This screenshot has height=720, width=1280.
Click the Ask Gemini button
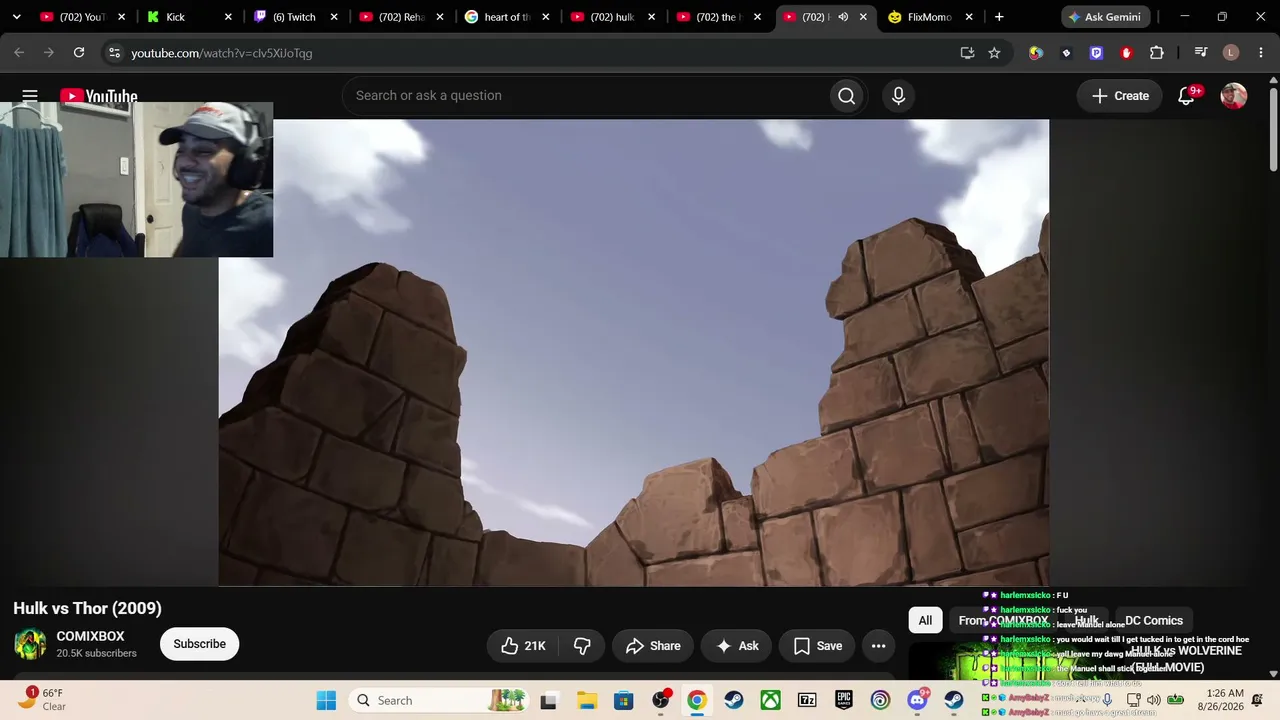pyautogui.click(x=1106, y=17)
